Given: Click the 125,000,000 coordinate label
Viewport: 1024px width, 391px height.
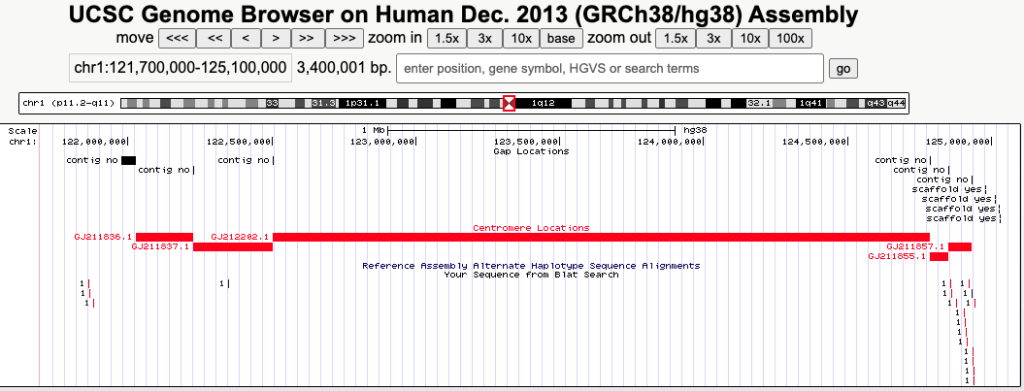Looking at the screenshot, I should [x=958, y=141].
